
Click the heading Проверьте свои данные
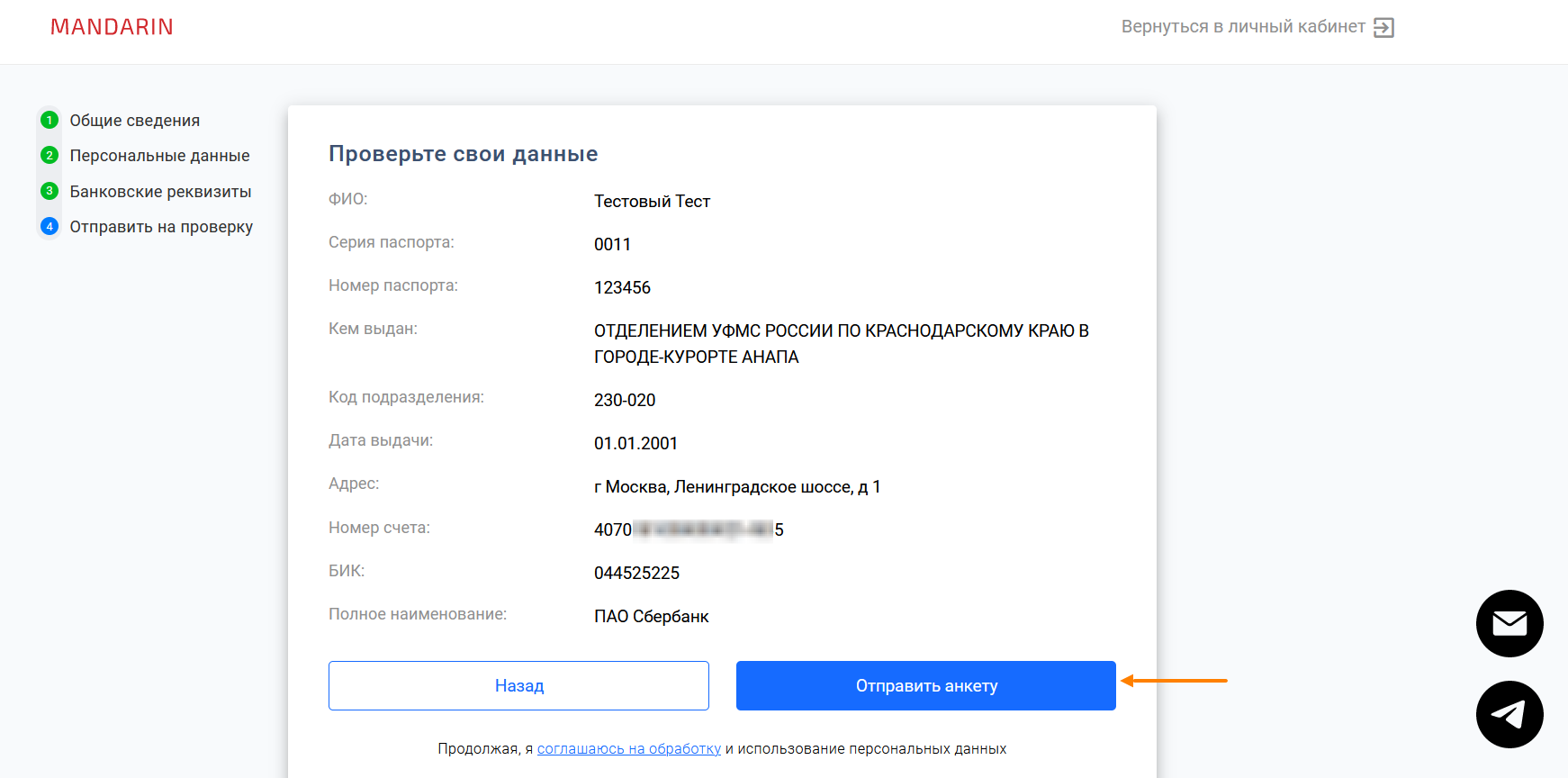pos(464,154)
